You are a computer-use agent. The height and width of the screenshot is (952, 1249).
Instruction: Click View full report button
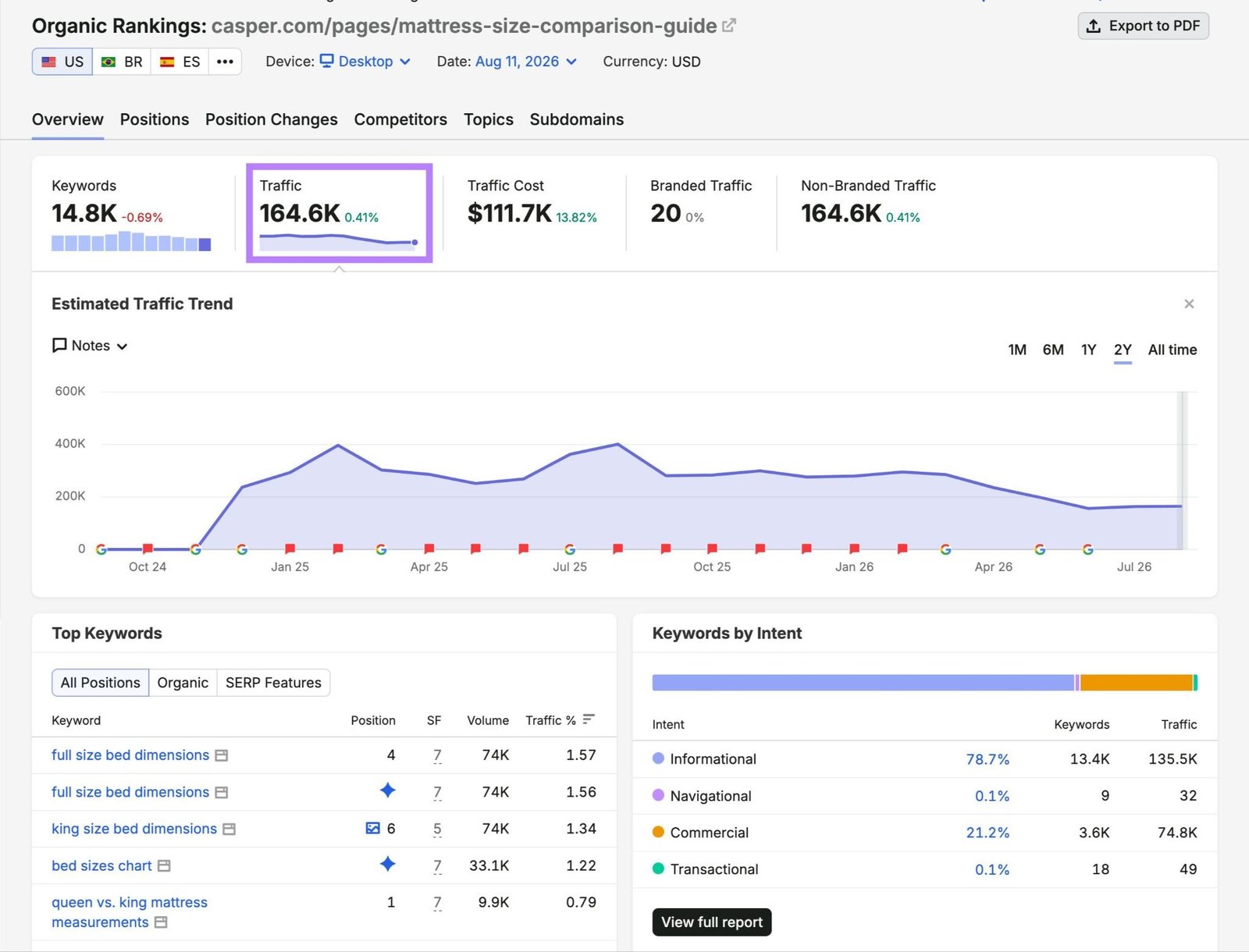coord(712,922)
